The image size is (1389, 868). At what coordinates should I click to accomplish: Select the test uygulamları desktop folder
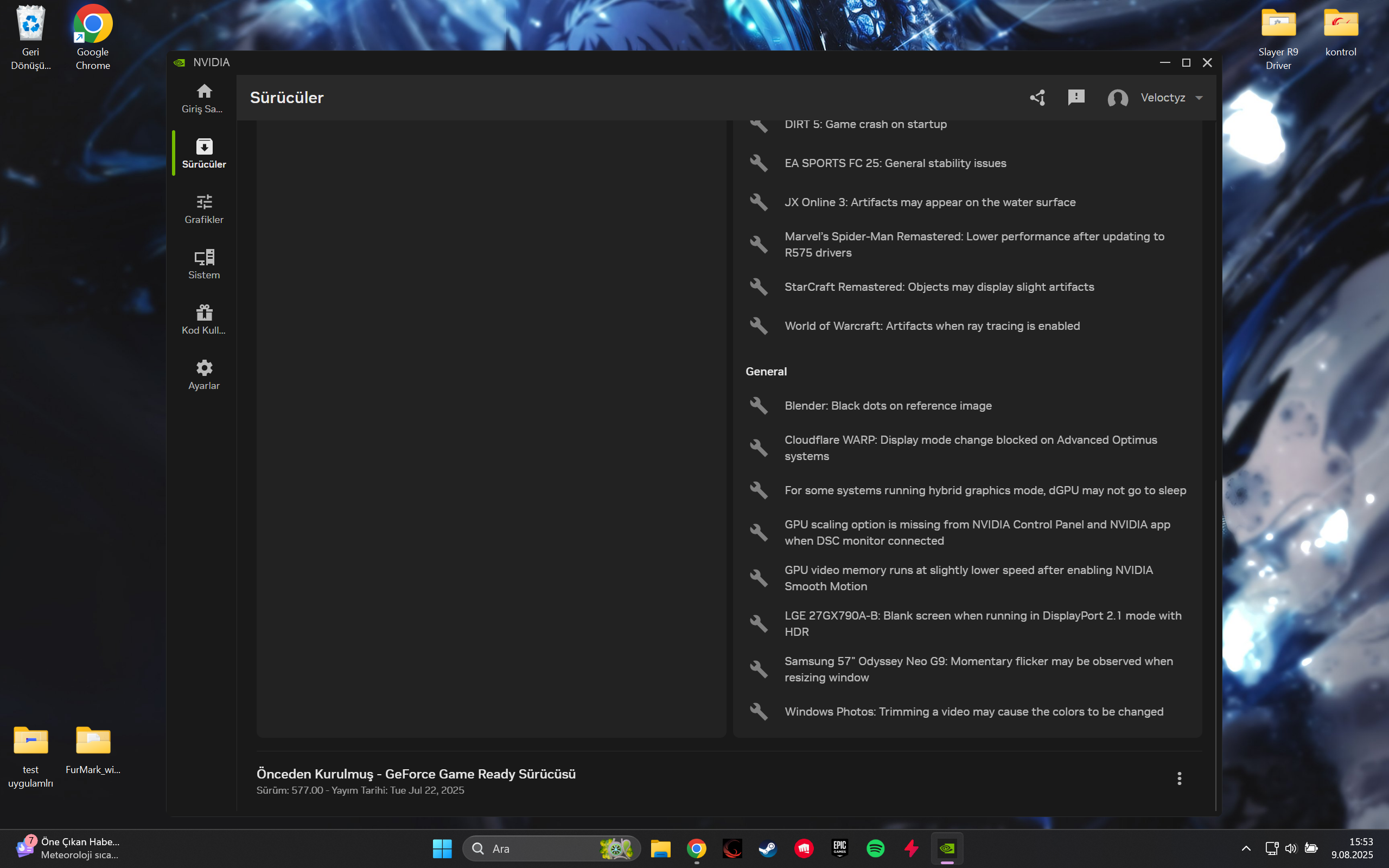click(30, 758)
